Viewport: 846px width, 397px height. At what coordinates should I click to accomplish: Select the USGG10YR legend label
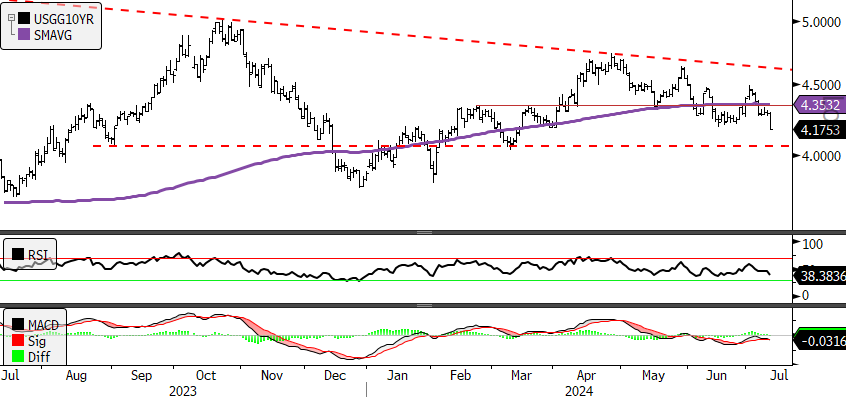(x=64, y=19)
